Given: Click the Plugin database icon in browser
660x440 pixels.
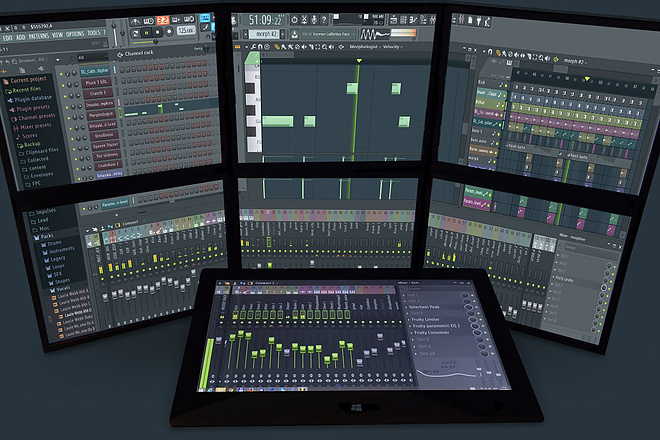Looking at the screenshot, I should (x=10, y=100).
